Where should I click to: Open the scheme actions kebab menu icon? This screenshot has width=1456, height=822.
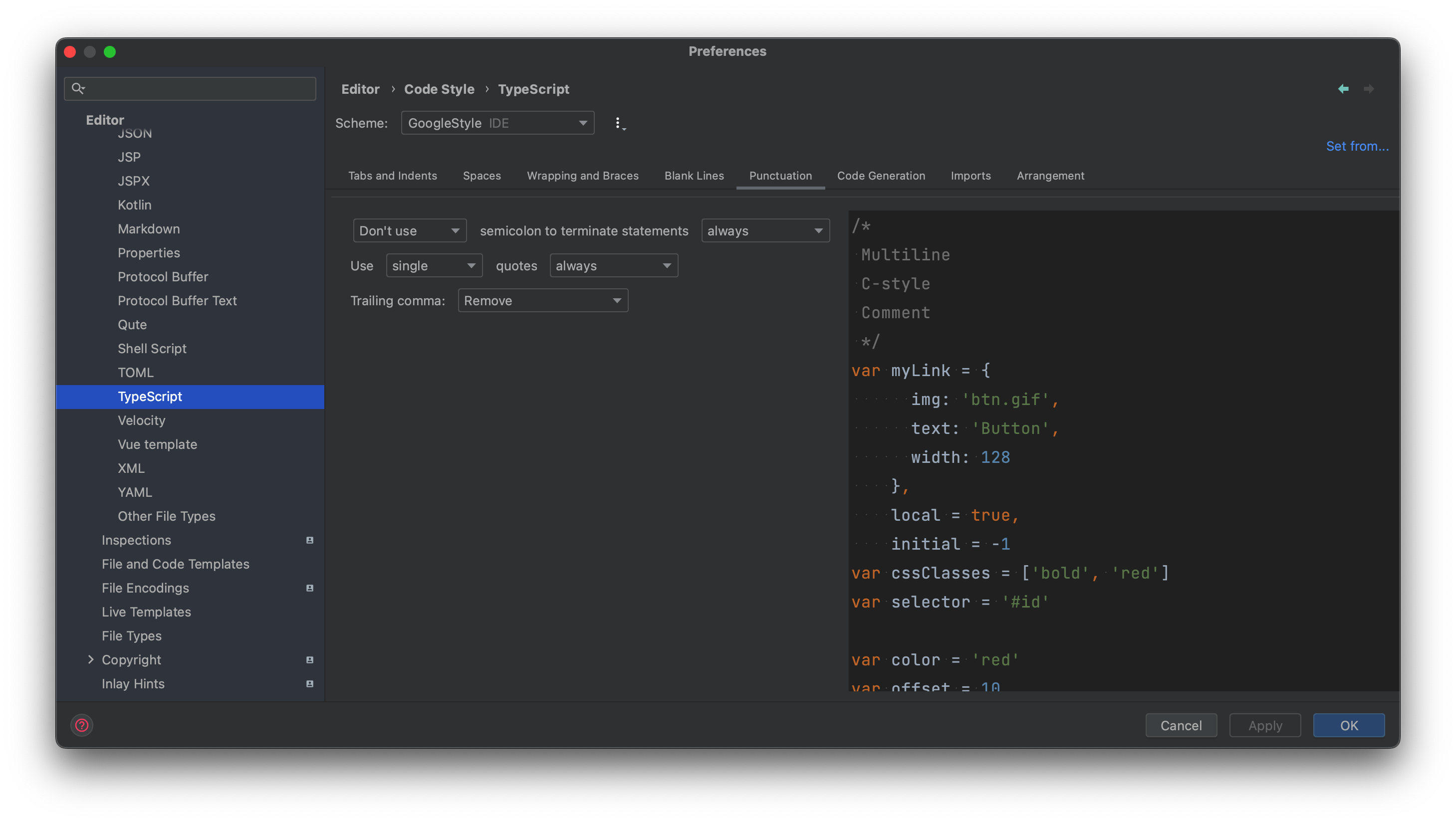pos(619,123)
